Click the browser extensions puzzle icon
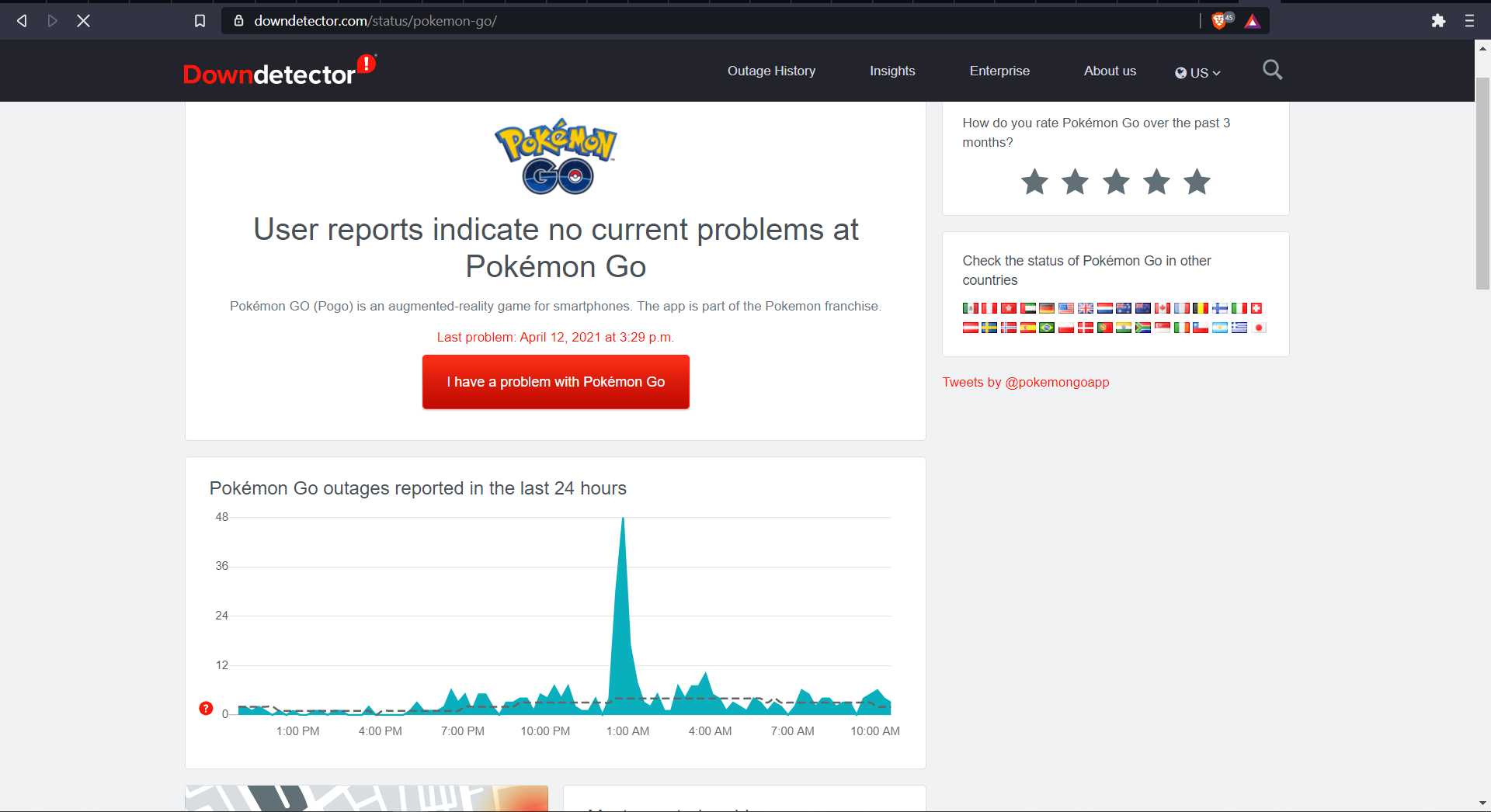This screenshot has height=812, width=1491. click(x=1438, y=21)
